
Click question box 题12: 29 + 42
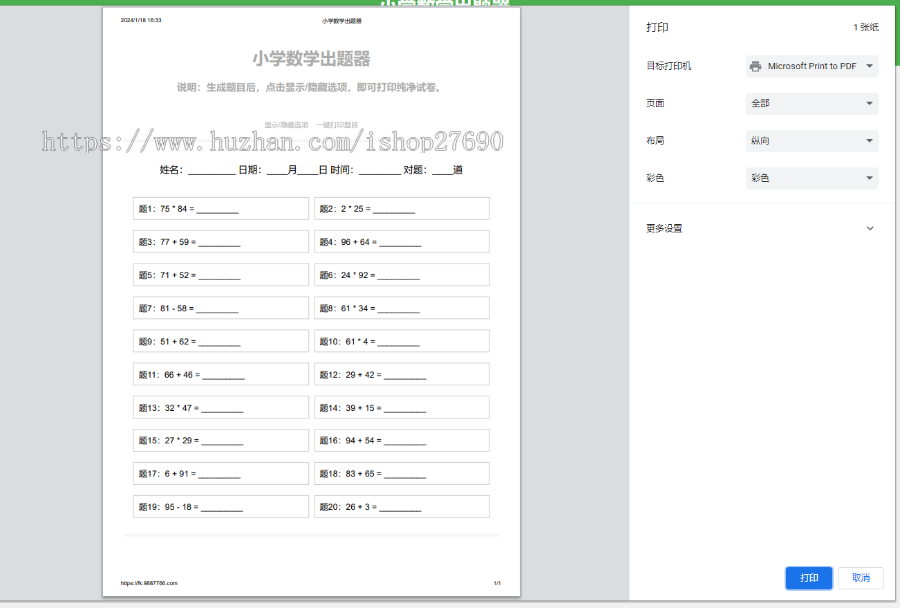coord(402,374)
